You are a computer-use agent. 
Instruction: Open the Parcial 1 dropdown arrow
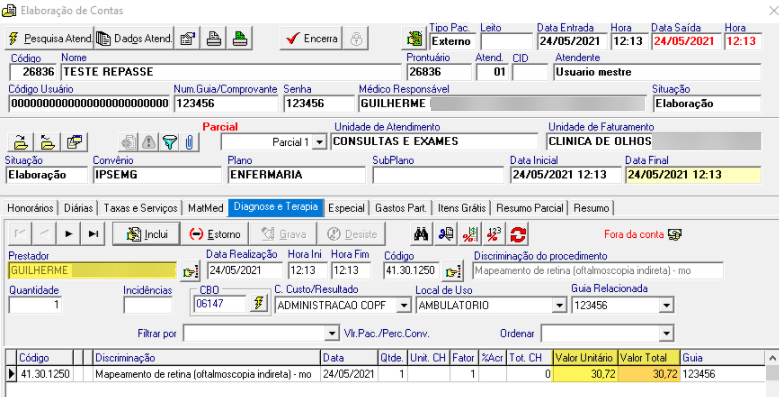click(x=320, y=142)
